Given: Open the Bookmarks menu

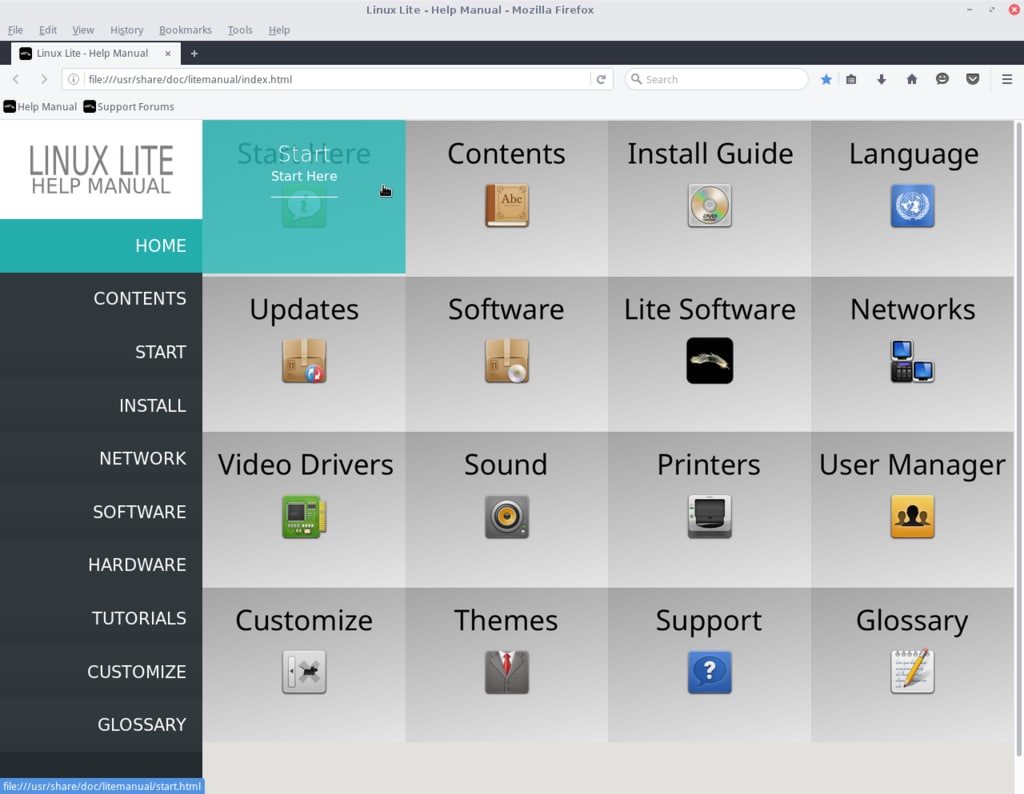Looking at the screenshot, I should [185, 30].
